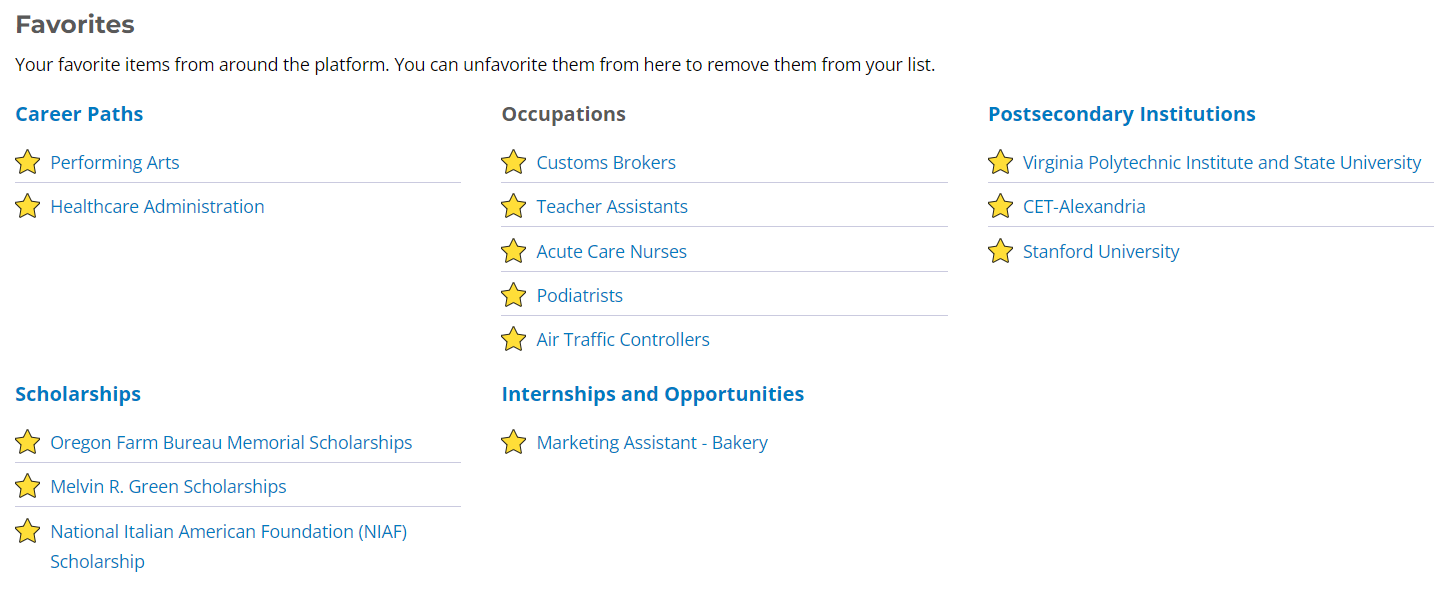The image size is (1443, 594).
Task: Open the Scholarships section heading
Action: pyautogui.click(x=78, y=394)
